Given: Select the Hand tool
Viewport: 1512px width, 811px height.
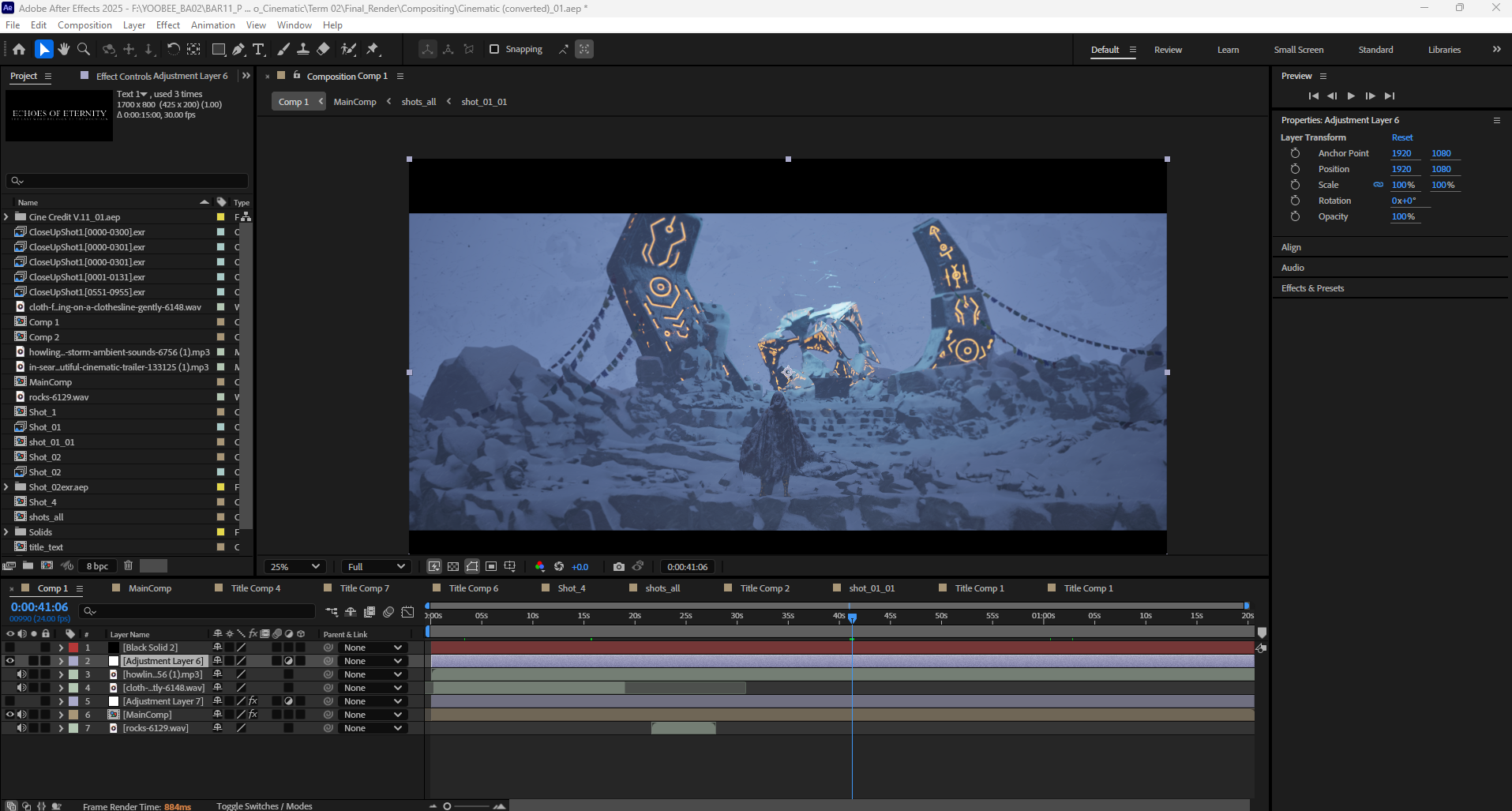Looking at the screenshot, I should (x=64, y=49).
